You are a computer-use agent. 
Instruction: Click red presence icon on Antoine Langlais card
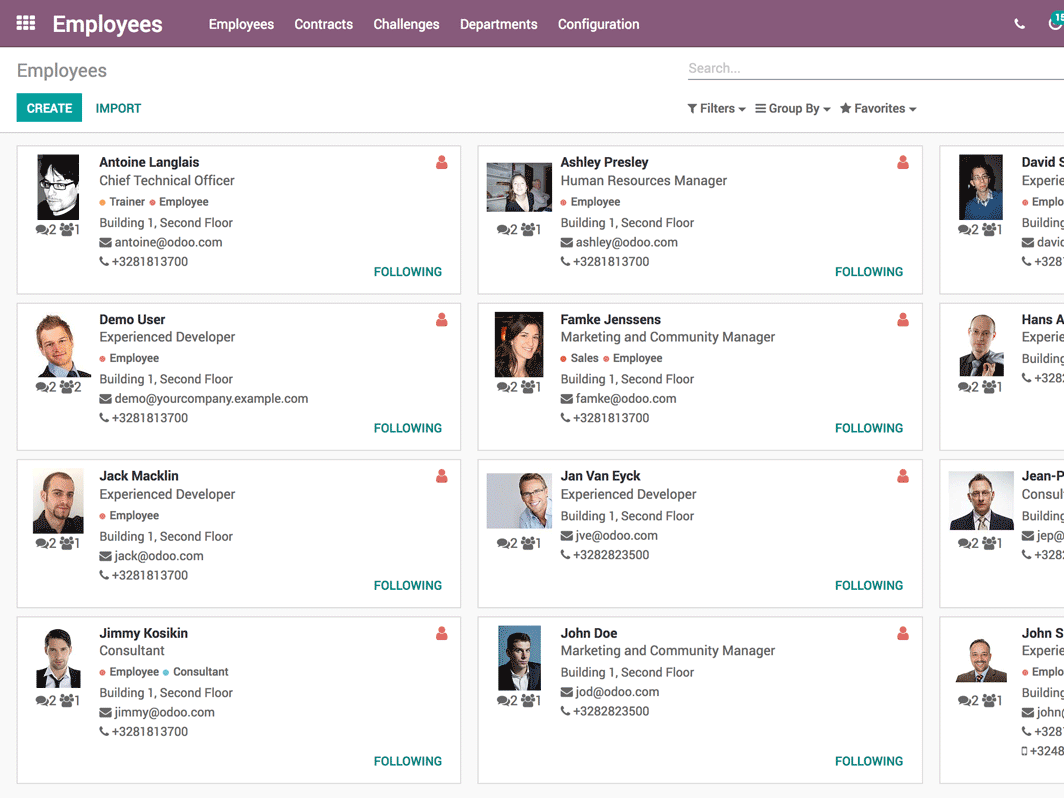441,163
